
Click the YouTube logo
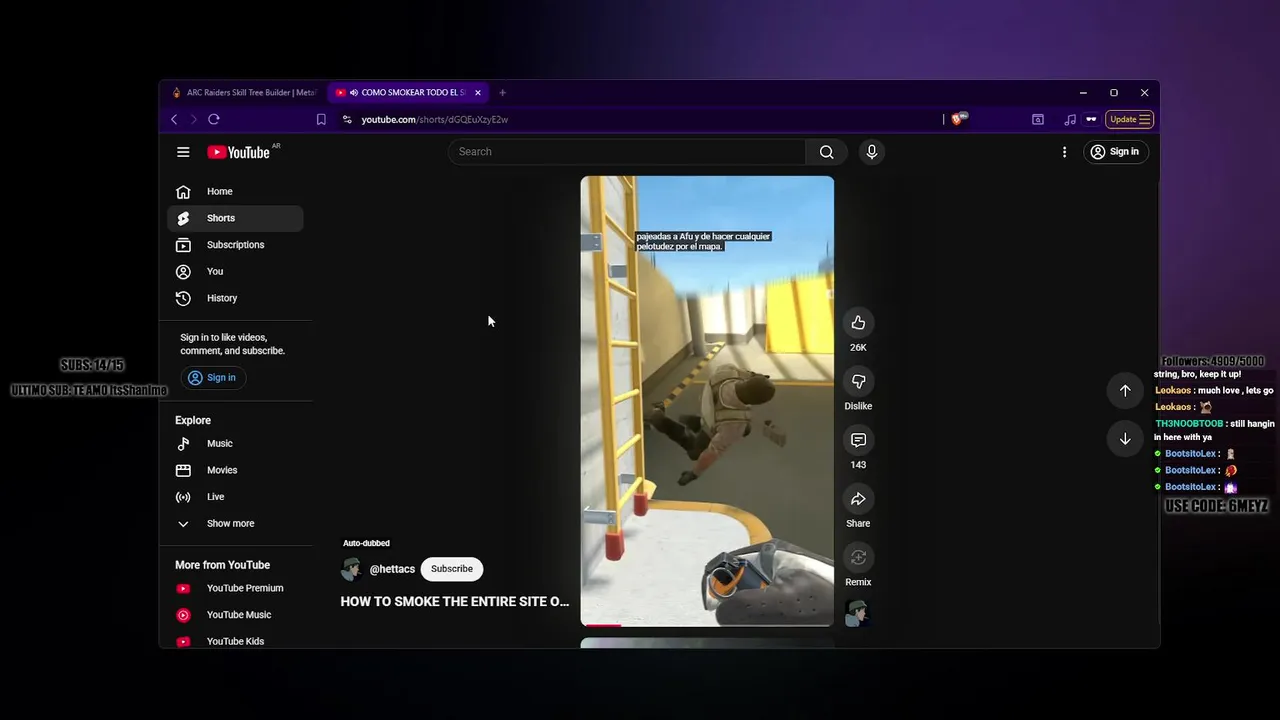(x=239, y=152)
